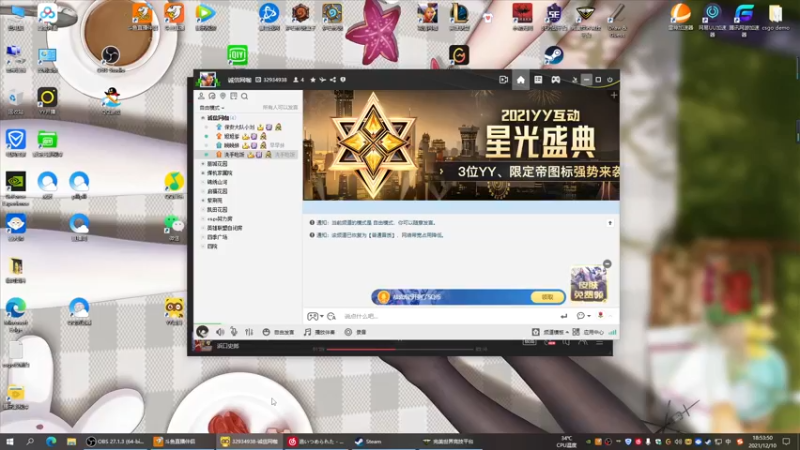The image size is (800, 450).
Task: Share the channel using the share icon
Action: tap(333, 80)
